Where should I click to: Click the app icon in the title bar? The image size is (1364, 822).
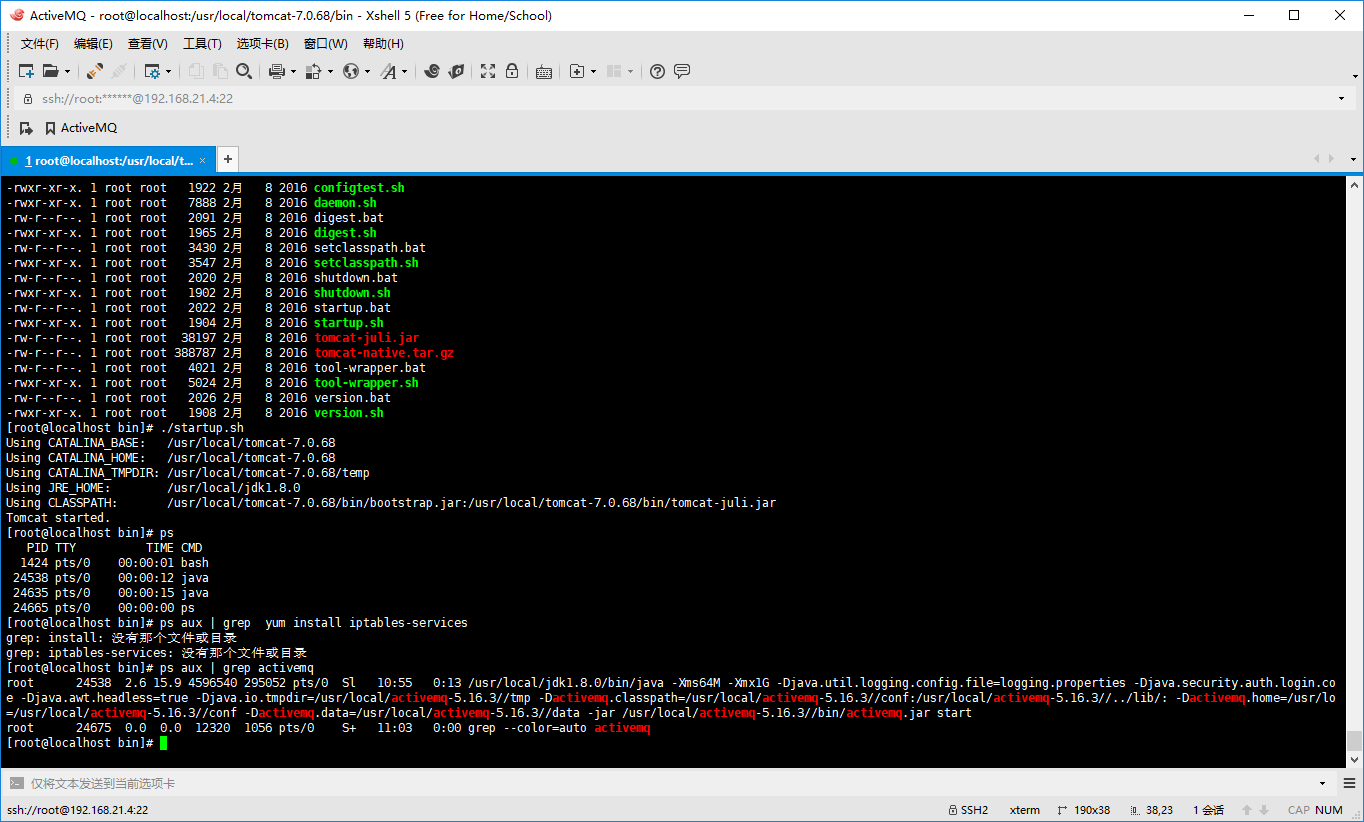point(16,15)
